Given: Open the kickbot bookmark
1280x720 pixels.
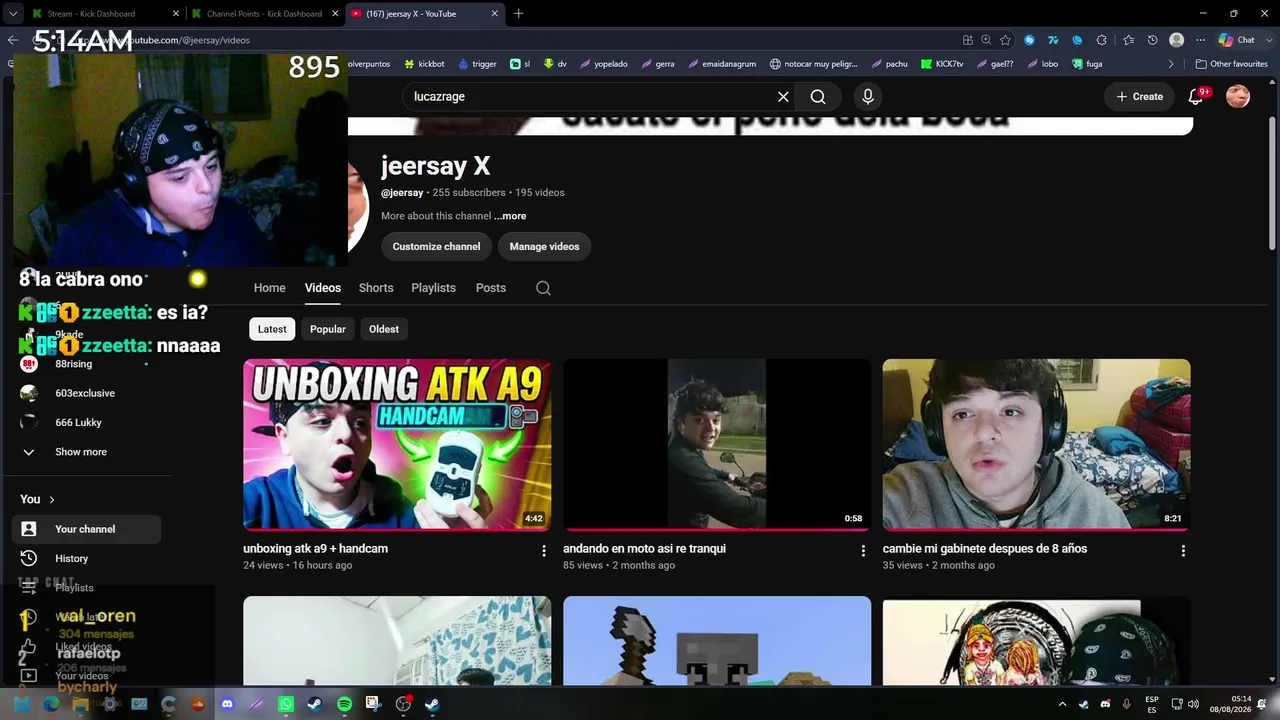Looking at the screenshot, I should 424,64.
